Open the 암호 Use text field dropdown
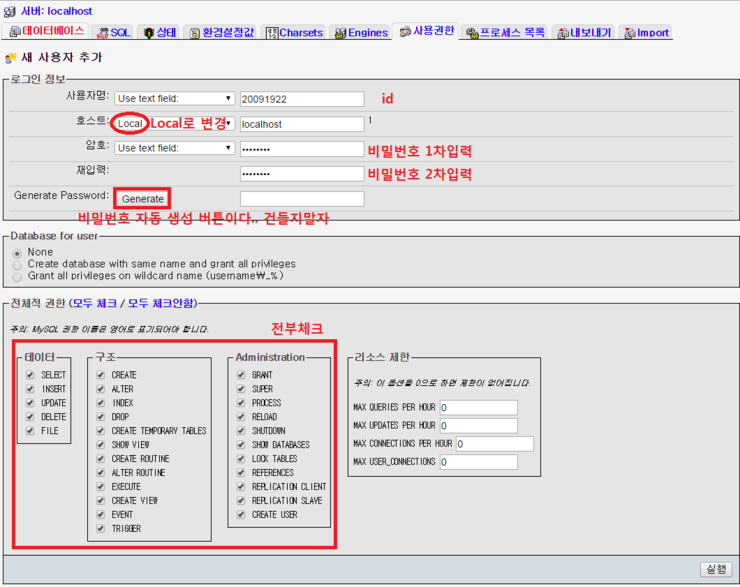This screenshot has width=740, height=587. click(174, 148)
